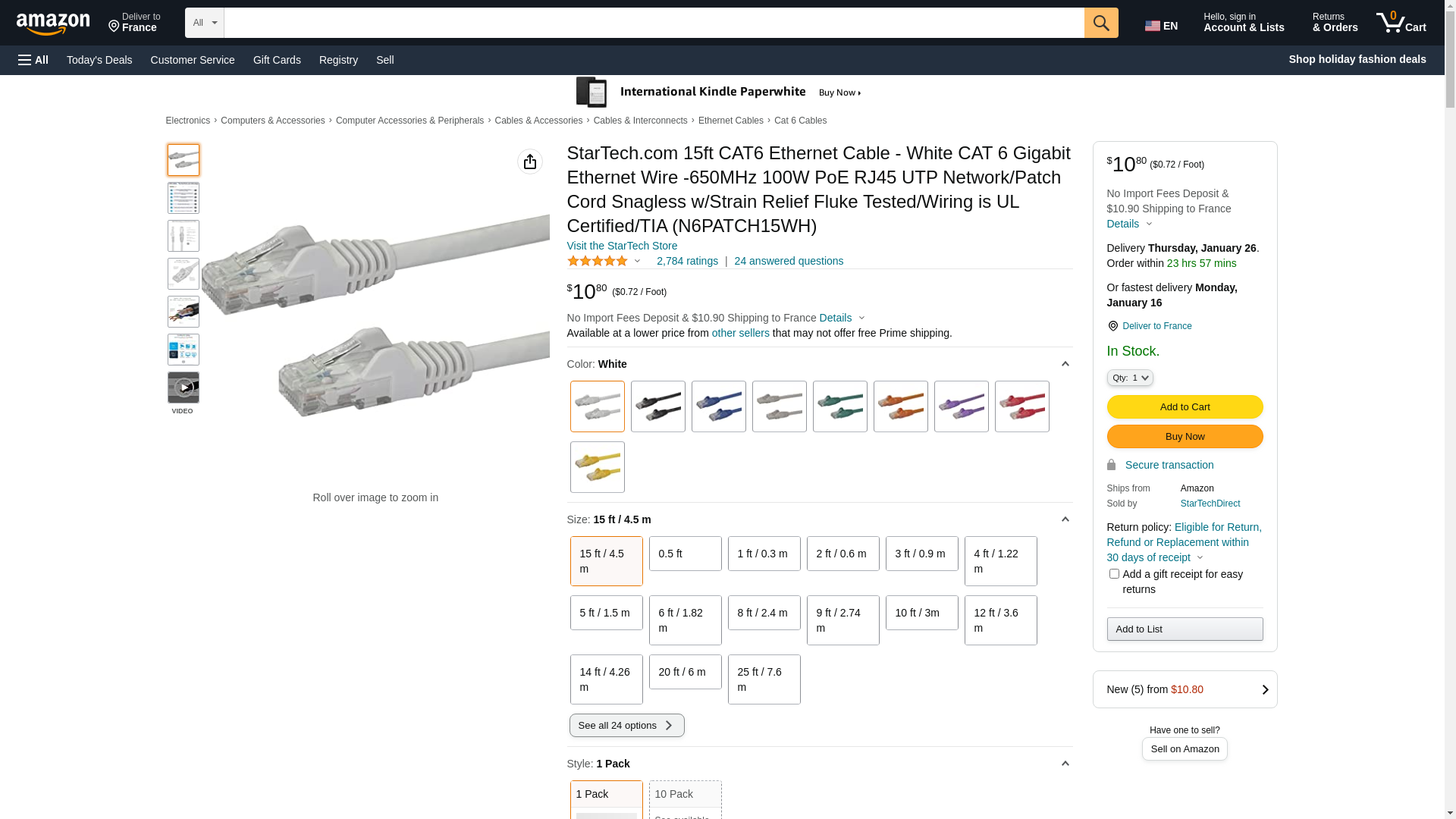
Task: Select the 25 ft / 7.6 m size
Action: click(764, 679)
